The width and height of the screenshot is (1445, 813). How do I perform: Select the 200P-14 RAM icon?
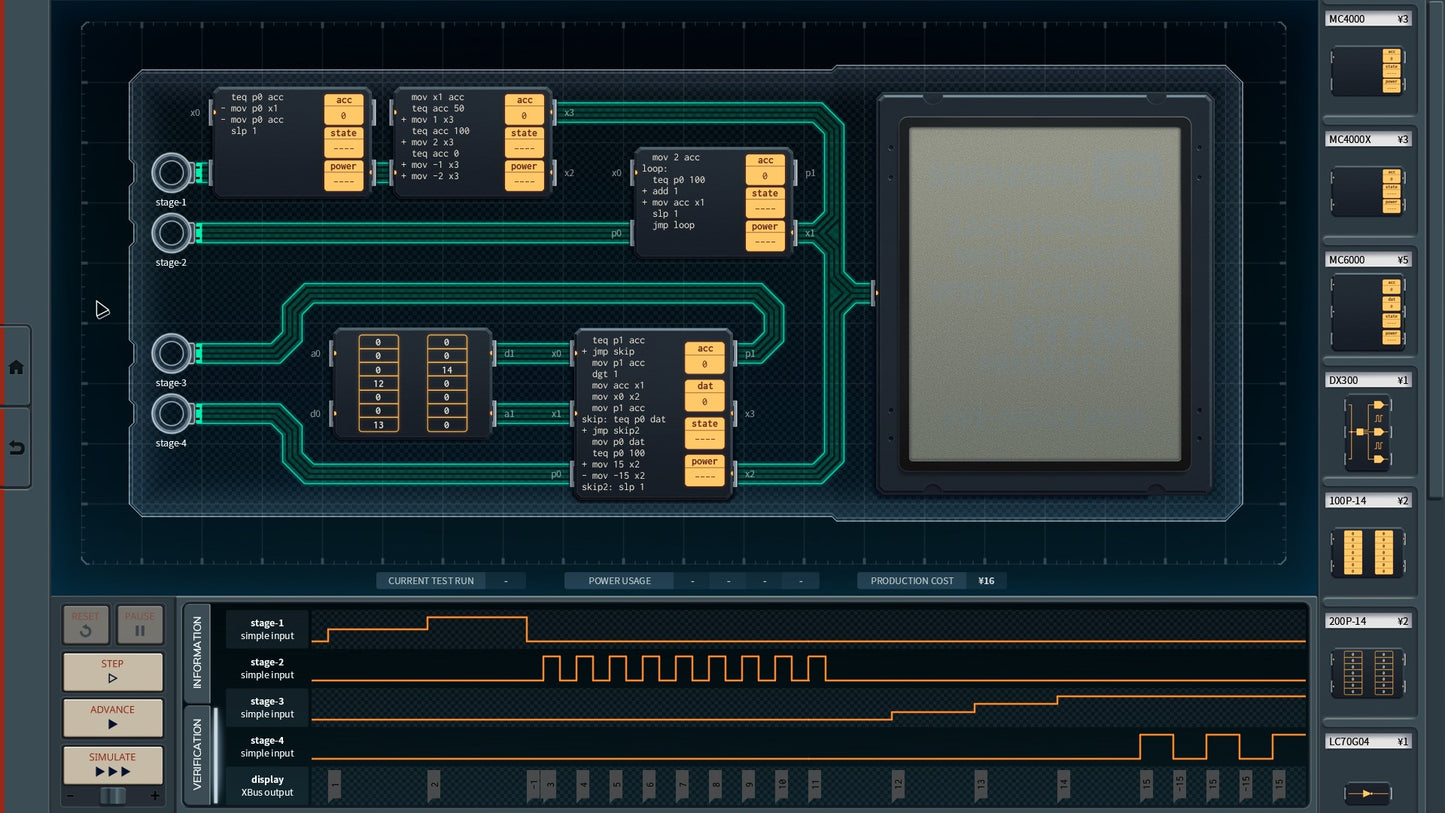pyautogui.click(x=1367, y=672)
